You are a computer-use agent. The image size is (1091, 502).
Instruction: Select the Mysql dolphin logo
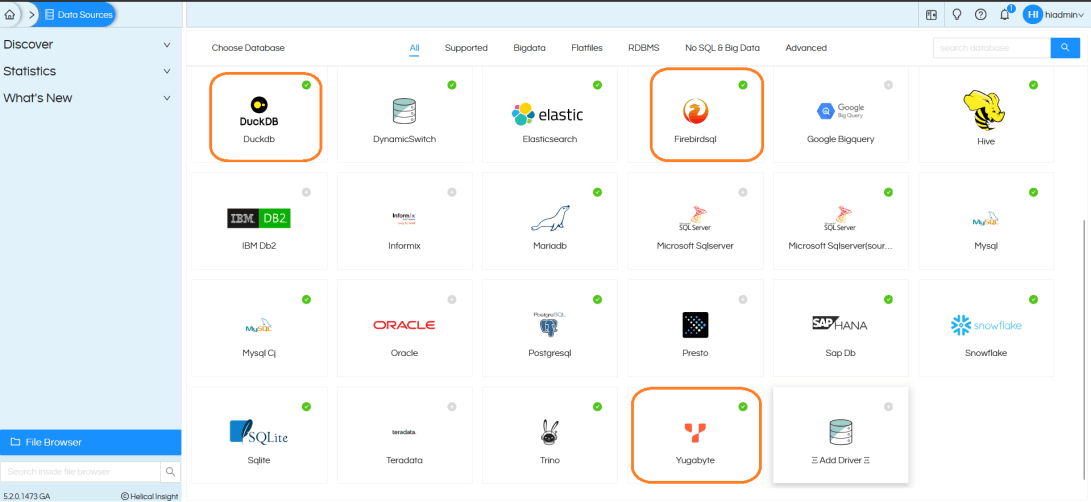click(x=986, y=220)
